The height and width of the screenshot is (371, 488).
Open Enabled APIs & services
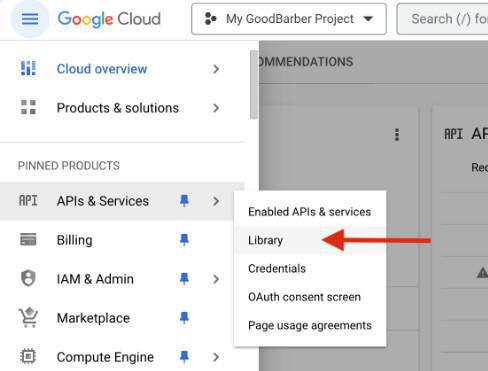coord(310,212)
